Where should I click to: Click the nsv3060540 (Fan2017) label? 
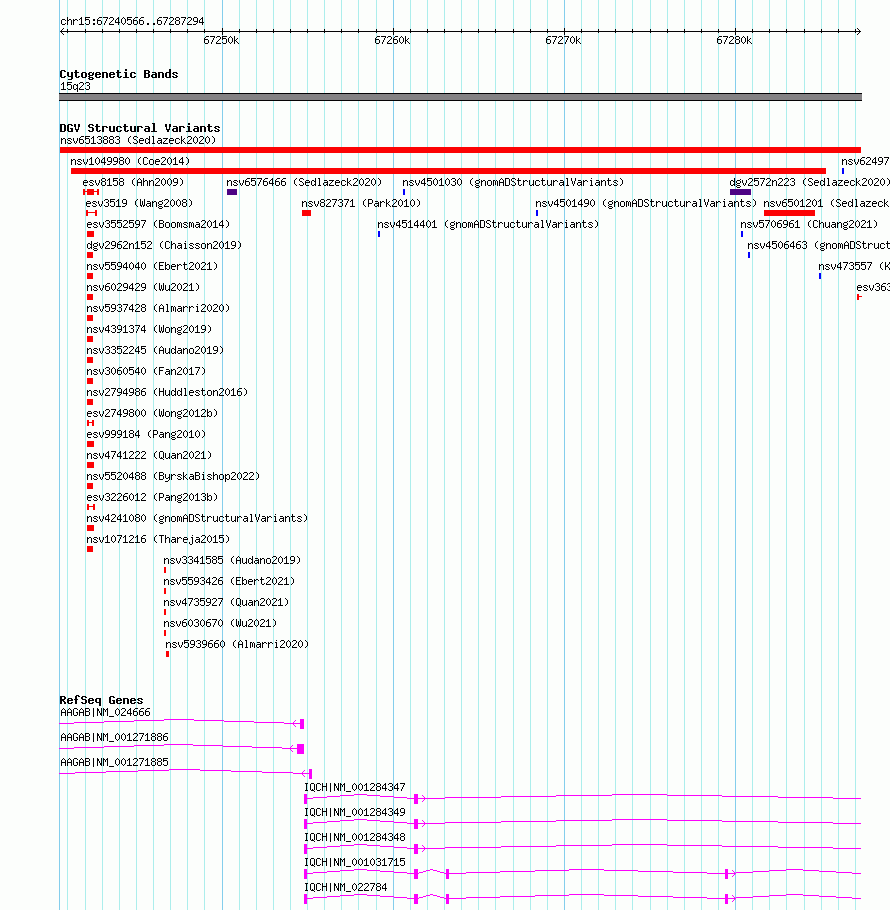click(x=146, y=371)
